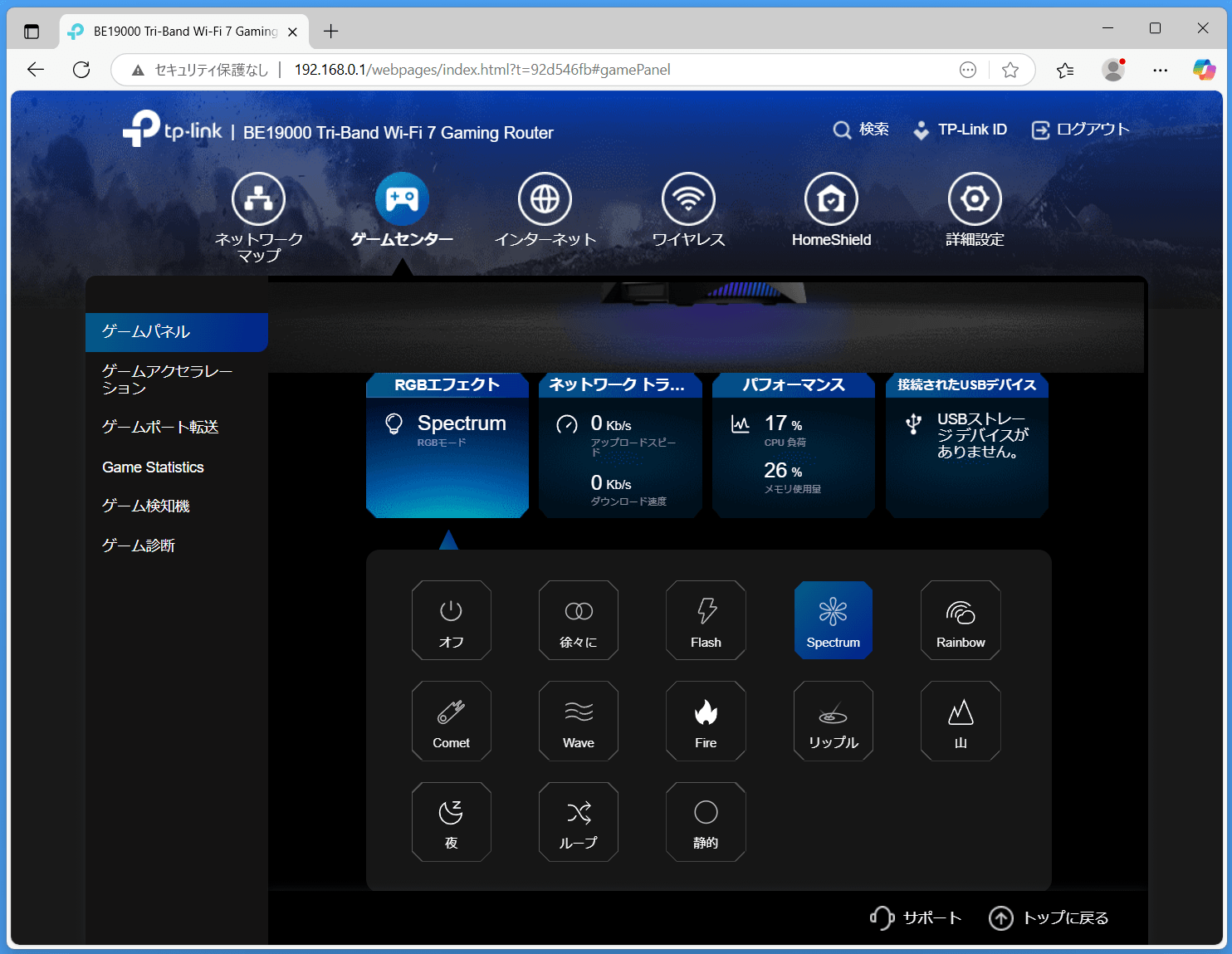
Task: Add page to browser favorites star
Action: pyautogui.click(x=1010, y=70)
